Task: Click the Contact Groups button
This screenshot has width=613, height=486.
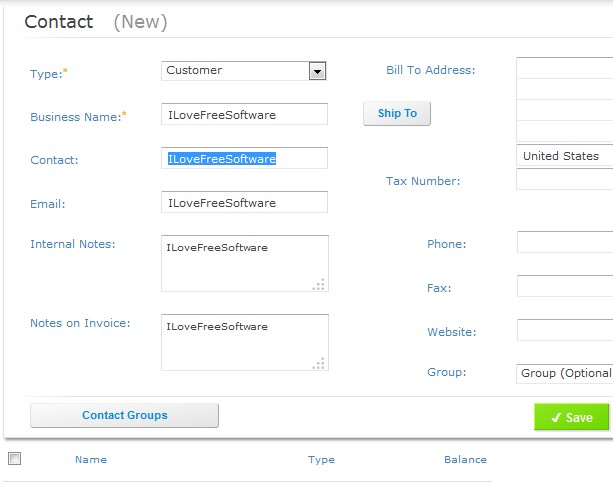Action: 124,415
